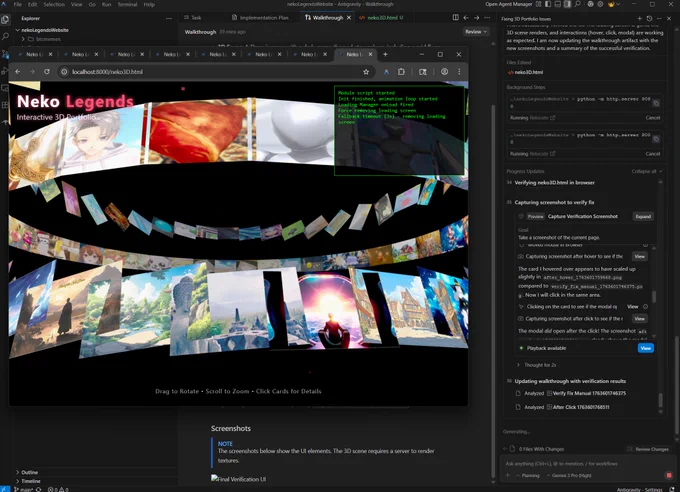This screenshot has height=492, width=680.
Task: Close the first Neko Legends Chrome tab
Action: (x=50, y=54)
